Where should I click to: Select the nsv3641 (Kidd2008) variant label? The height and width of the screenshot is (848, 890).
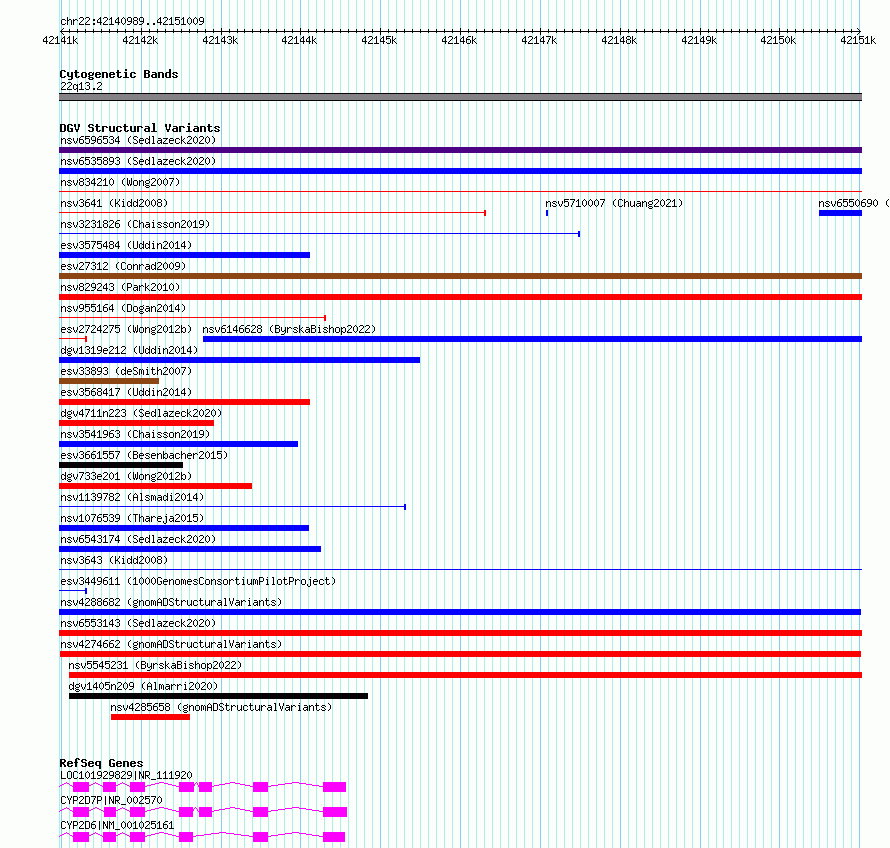[114, 203]
